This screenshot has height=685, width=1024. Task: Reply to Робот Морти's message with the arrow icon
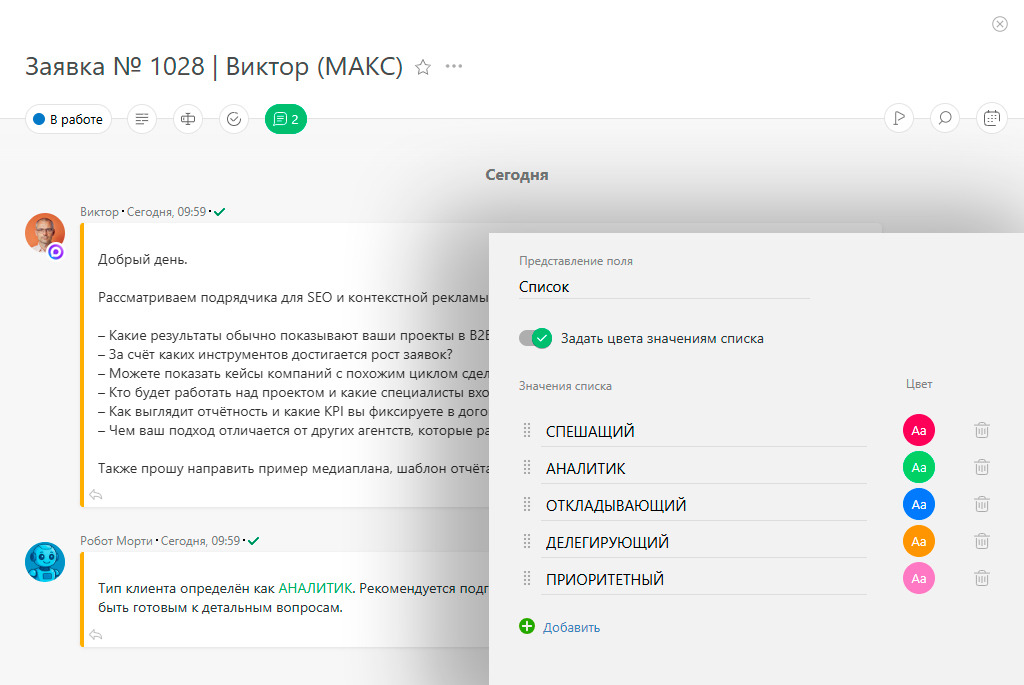(x=96, y=634)
